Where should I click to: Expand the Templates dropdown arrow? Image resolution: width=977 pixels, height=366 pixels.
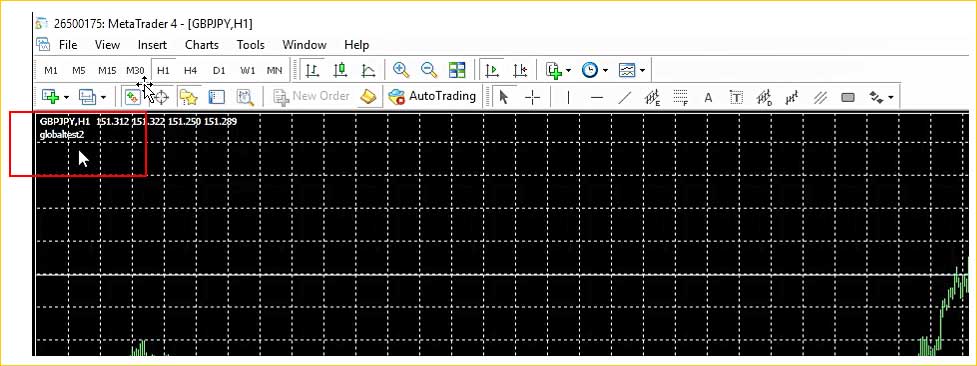[x=642, y=71]
